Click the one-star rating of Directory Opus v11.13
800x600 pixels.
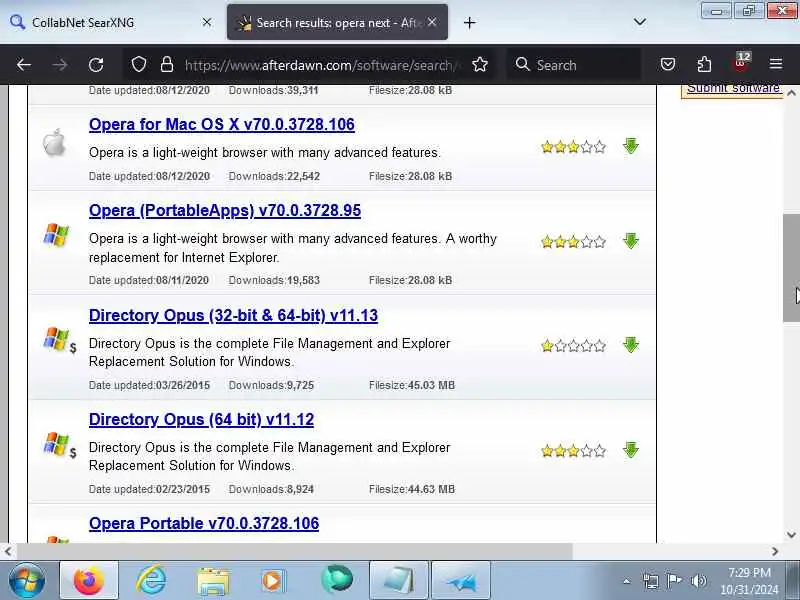573,346
